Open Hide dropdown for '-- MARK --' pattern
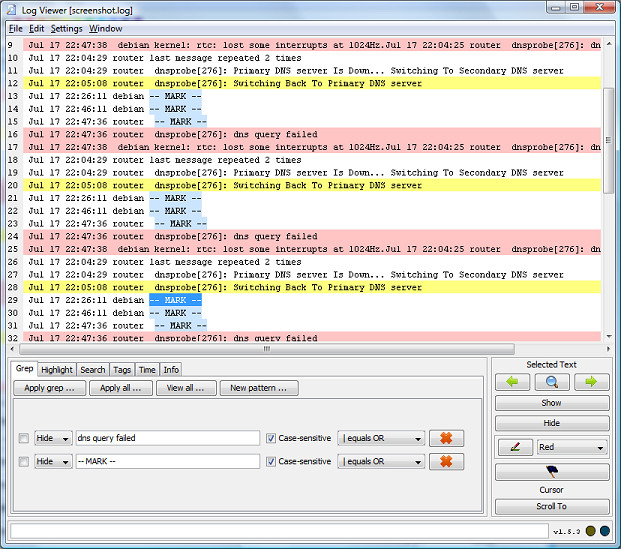 [53, 461]
